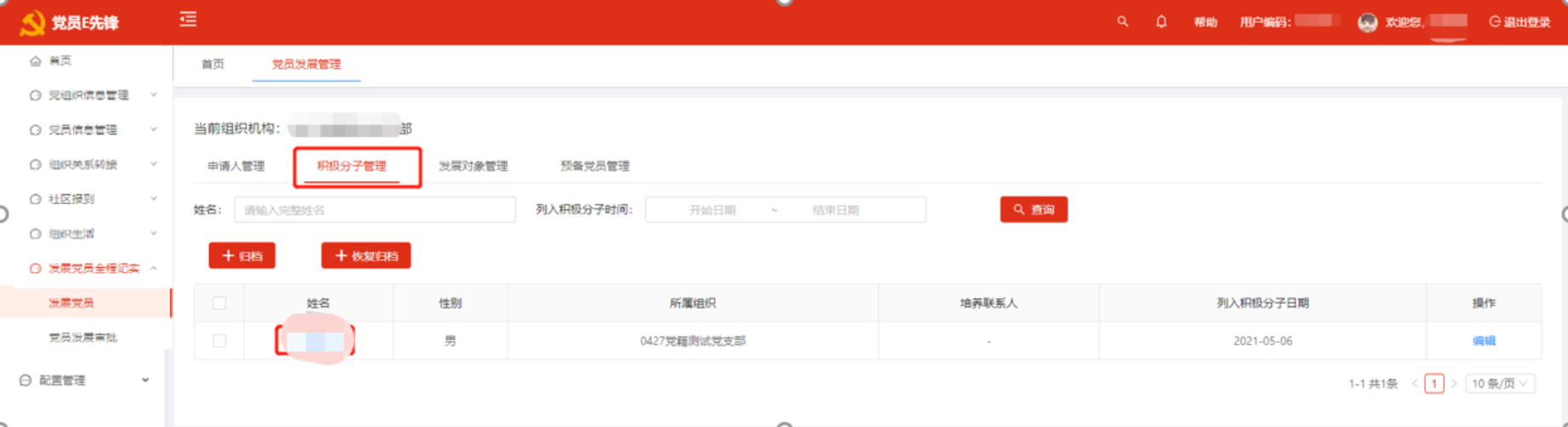Viewport: 1568px width, 427px height.
Task: Click the 查询 search button
Action: coord(1033,210)
